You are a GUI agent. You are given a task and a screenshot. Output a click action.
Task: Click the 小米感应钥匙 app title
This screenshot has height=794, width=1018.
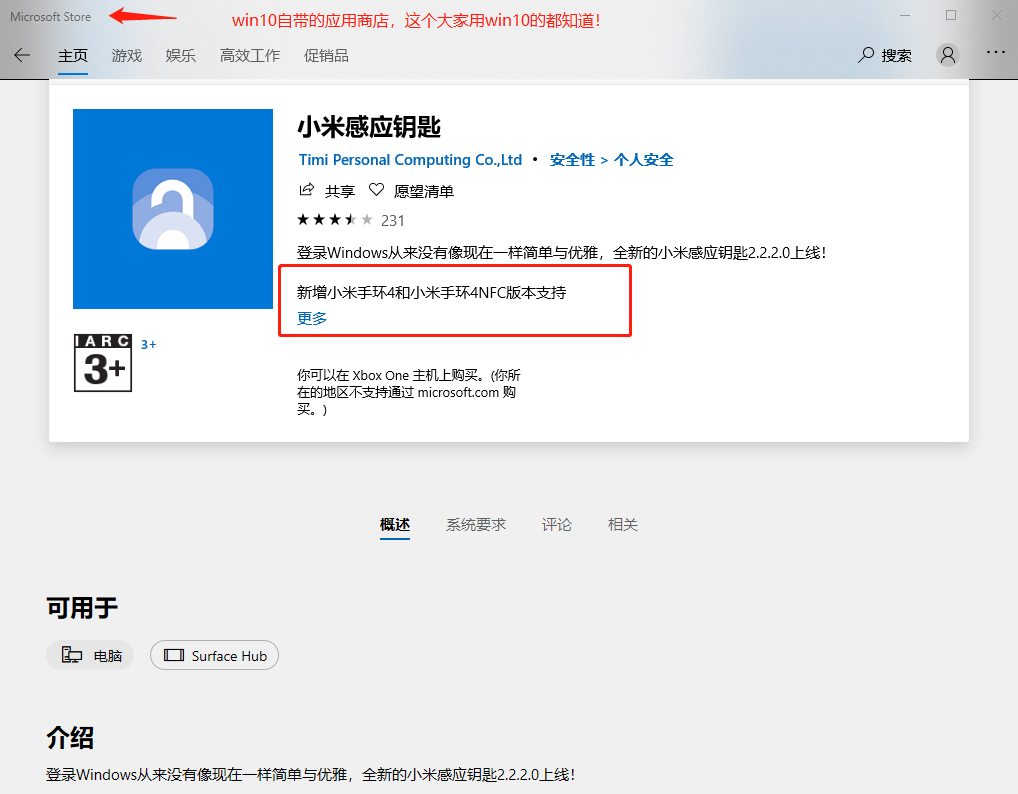pos(369,127)
